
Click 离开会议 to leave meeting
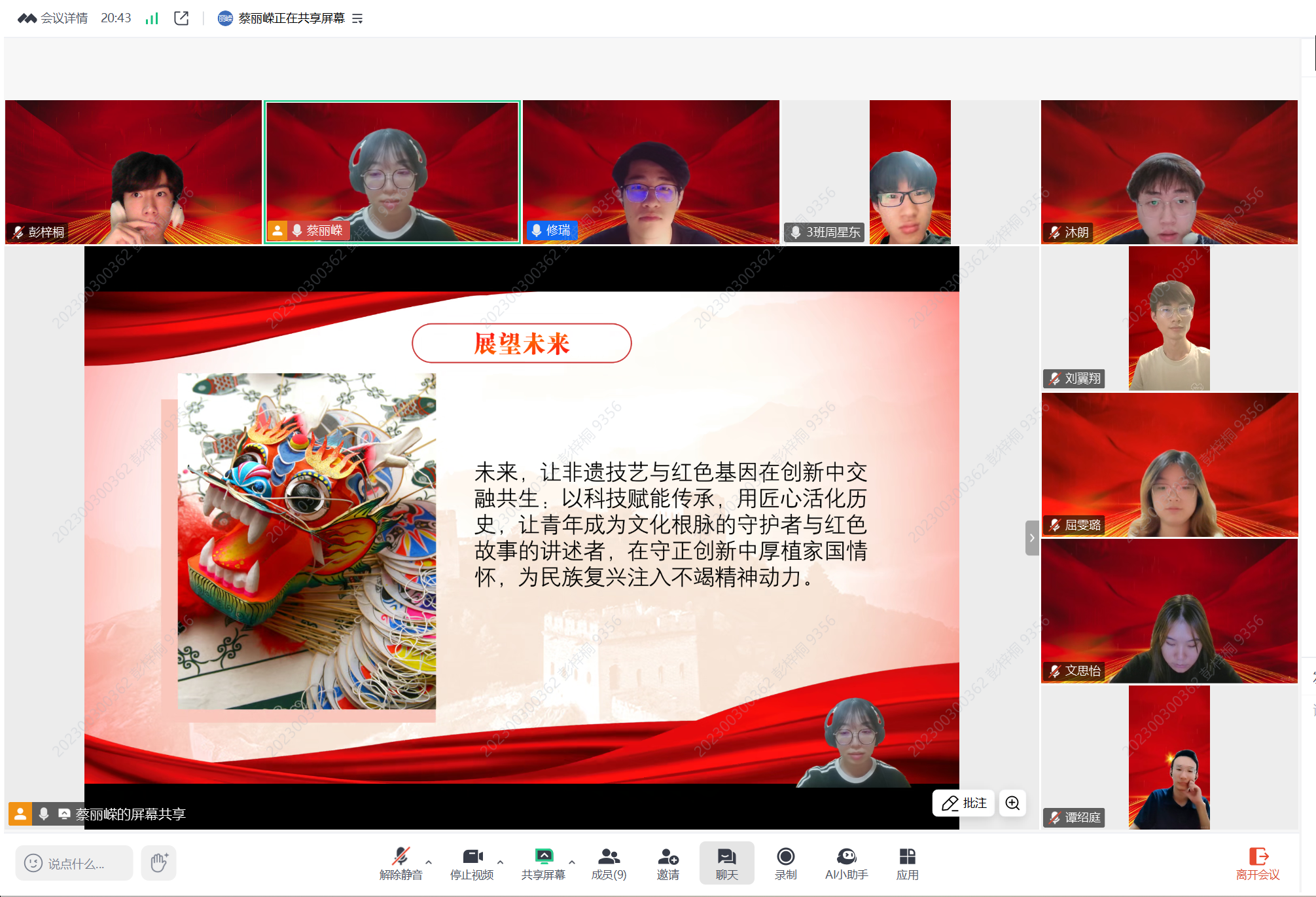coord(1257,863)
